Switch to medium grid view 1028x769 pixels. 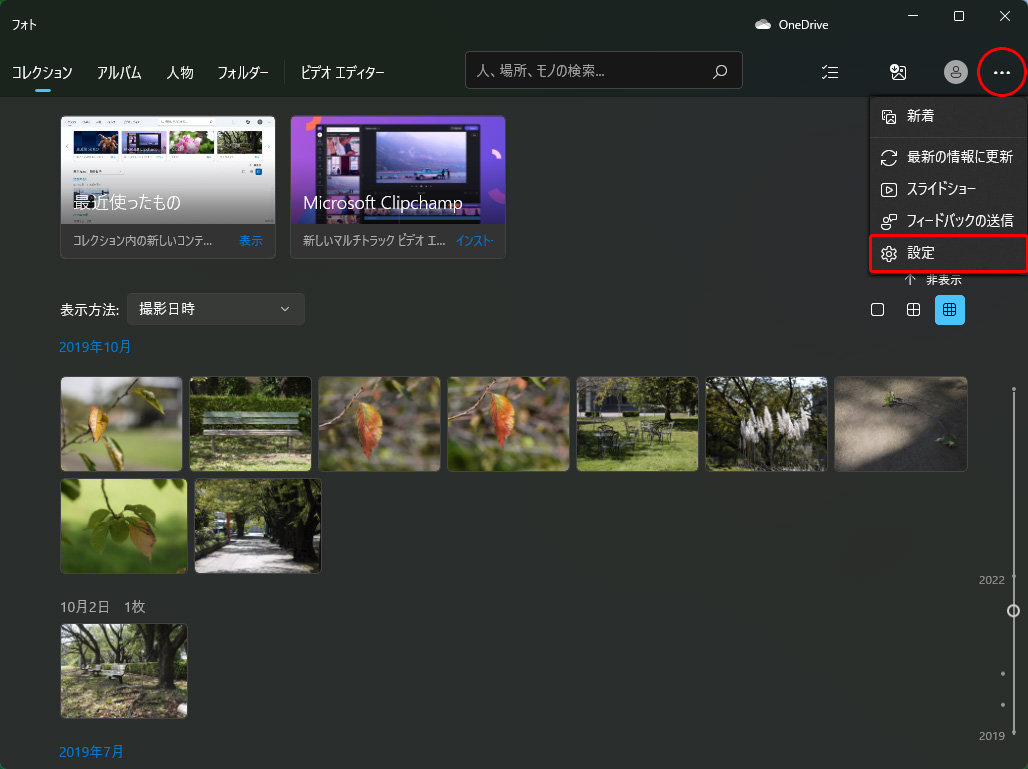[913, 310]
